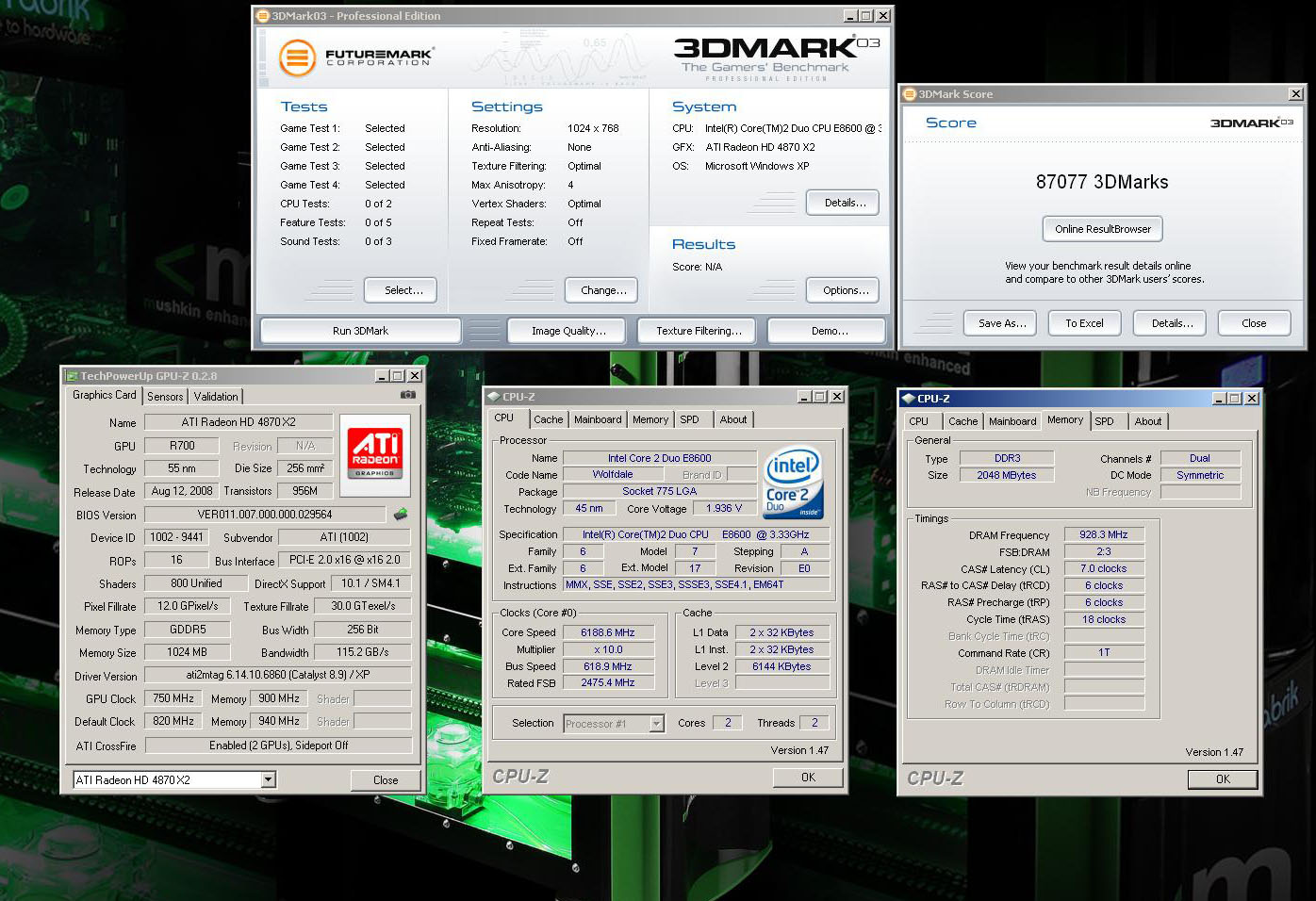Click the Rated FSB 2475.4 MHz value
Image resolution: width=1316 pixels, height=901 pixels.
click(x=608, y=682)
